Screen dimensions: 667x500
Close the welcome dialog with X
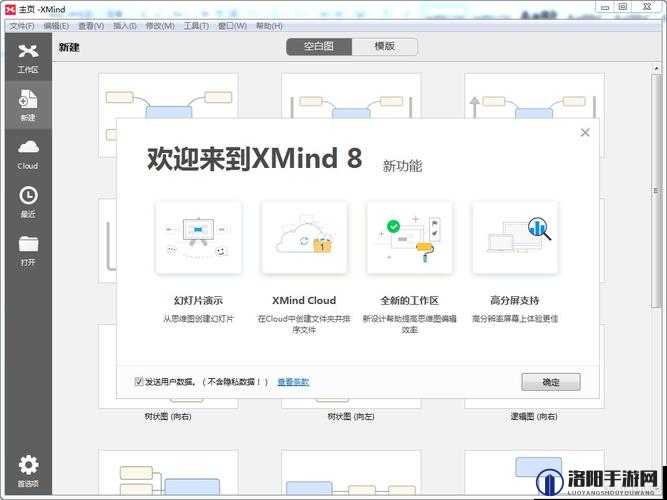coord(585,132)
